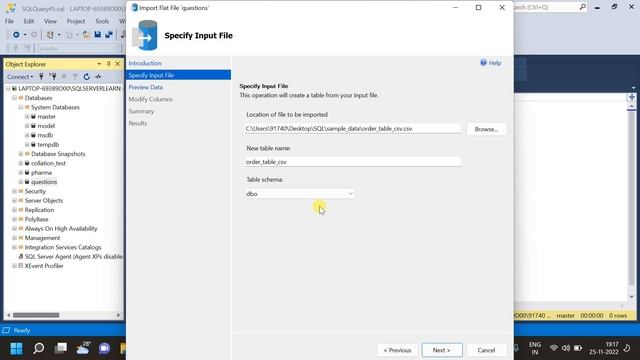Open the weather widget on taskbar
Viewport: 640px width, 360px height.
click(83, 348)
